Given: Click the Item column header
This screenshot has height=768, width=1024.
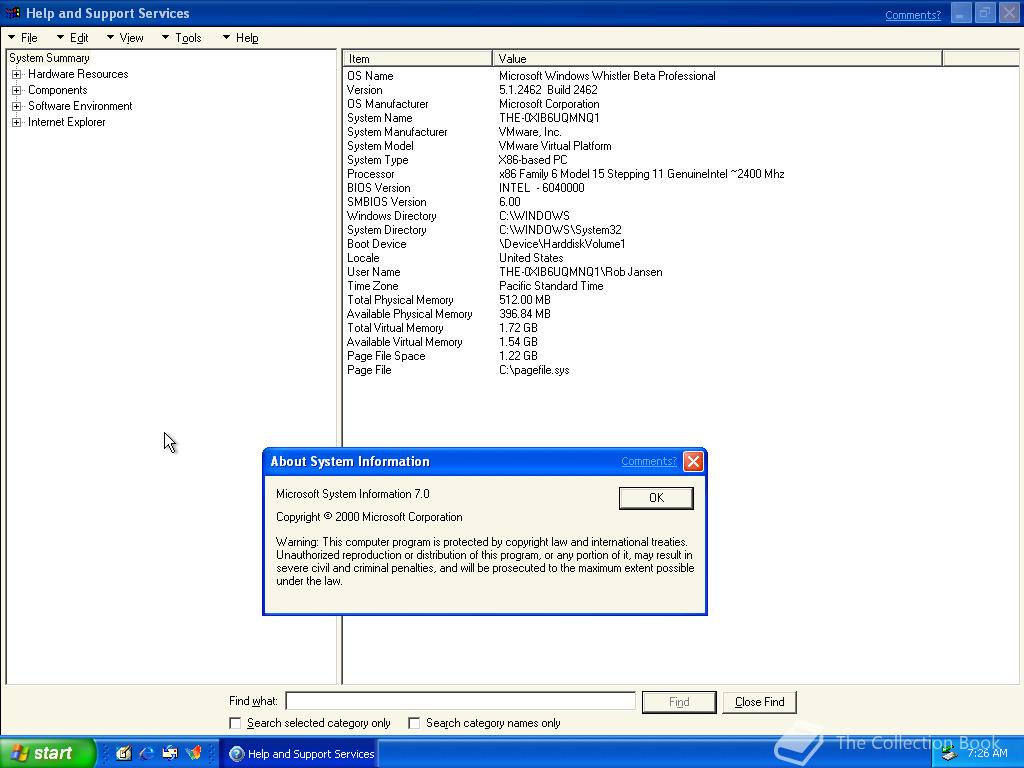Looking at the screenshot, I should (417, 59).
